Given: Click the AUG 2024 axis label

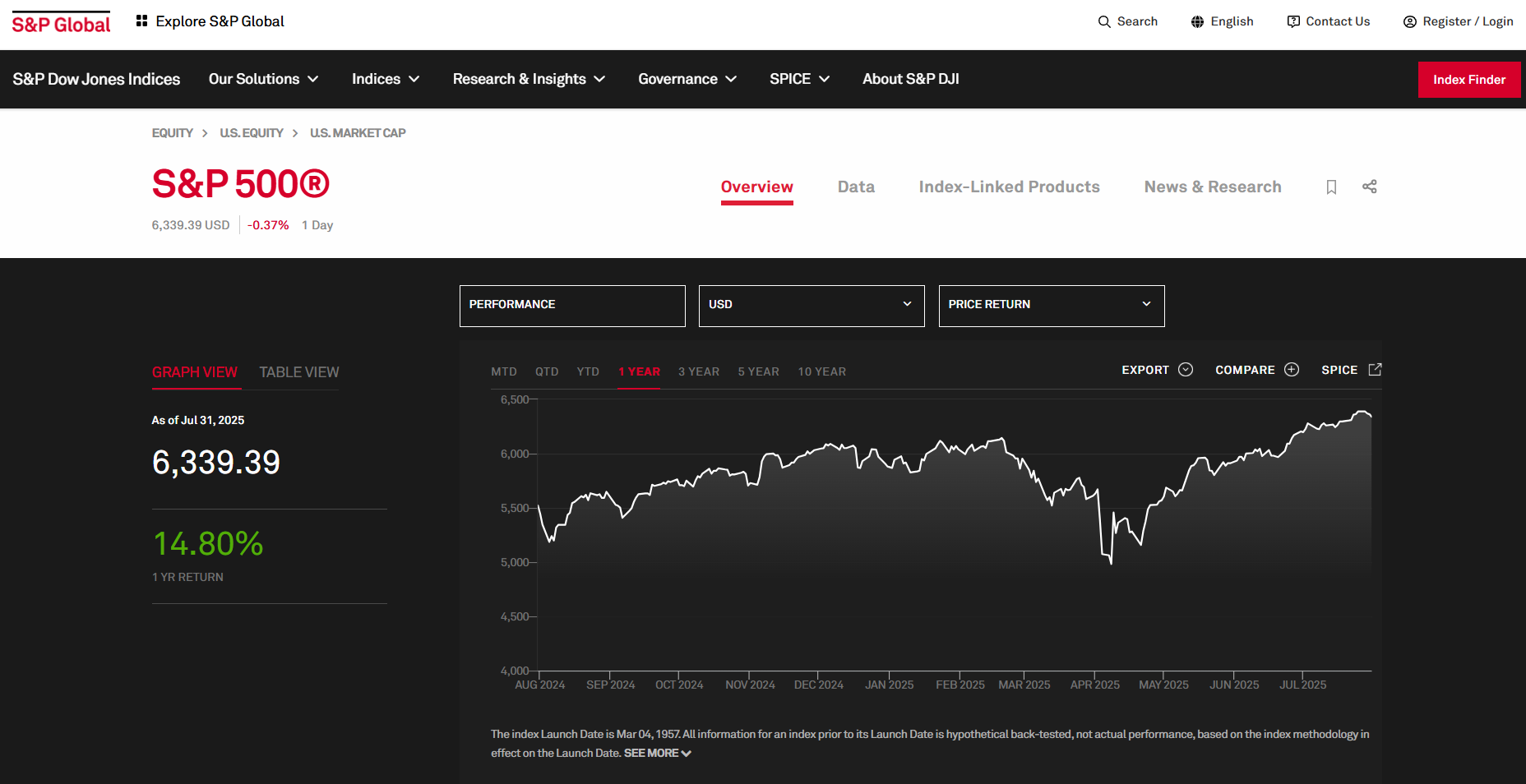Looking at the screenshot, I should [x=540, y=685].
